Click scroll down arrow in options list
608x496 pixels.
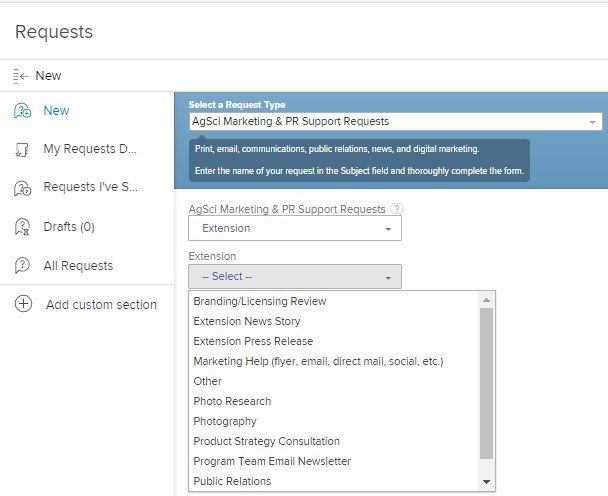(487, 482)
